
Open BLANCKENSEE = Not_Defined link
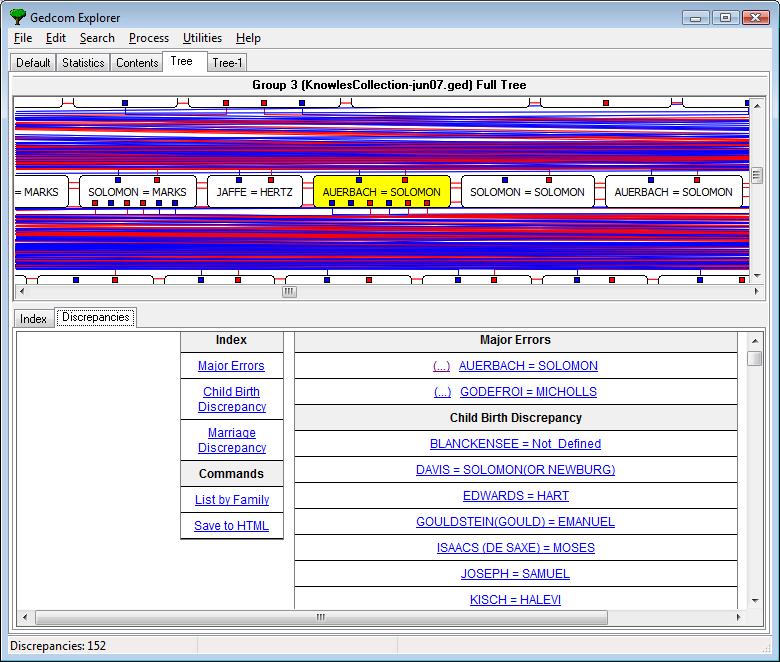(515, 443)
